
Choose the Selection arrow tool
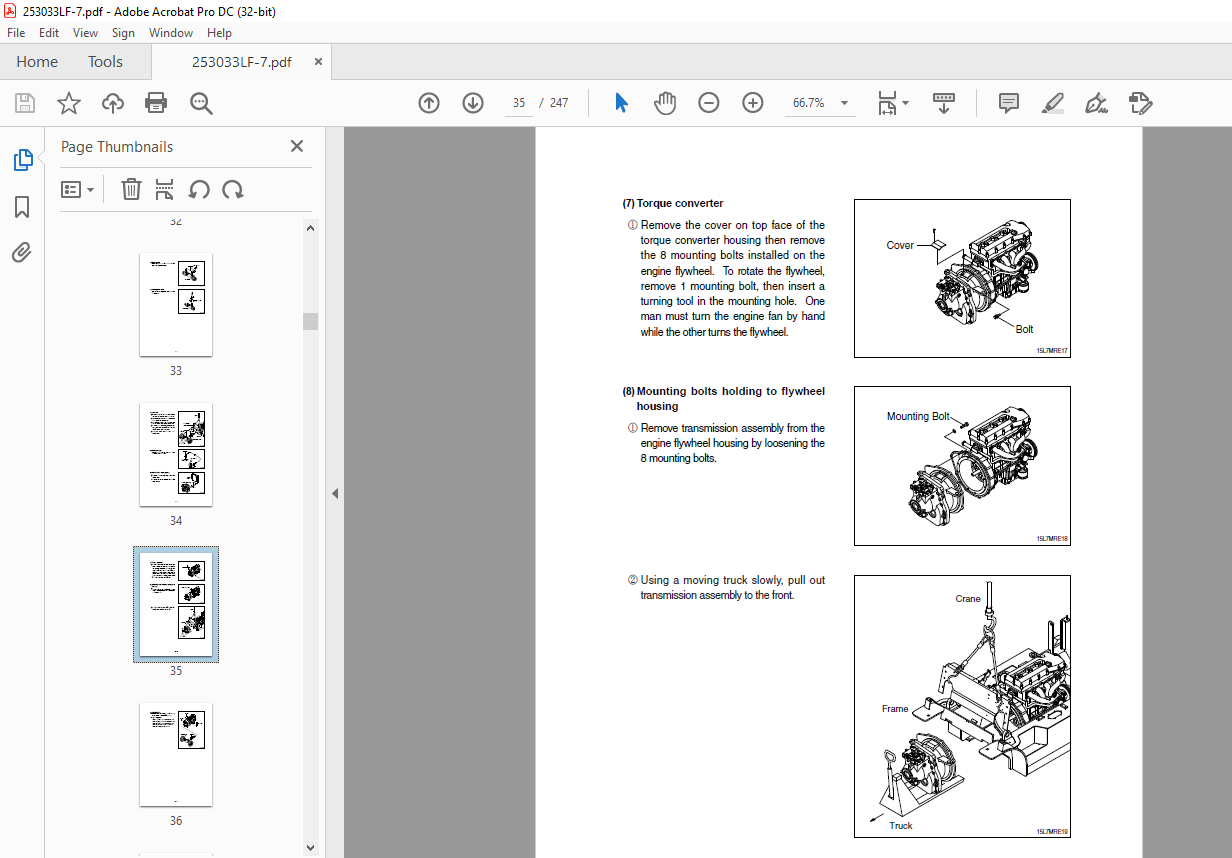point(621,103)
